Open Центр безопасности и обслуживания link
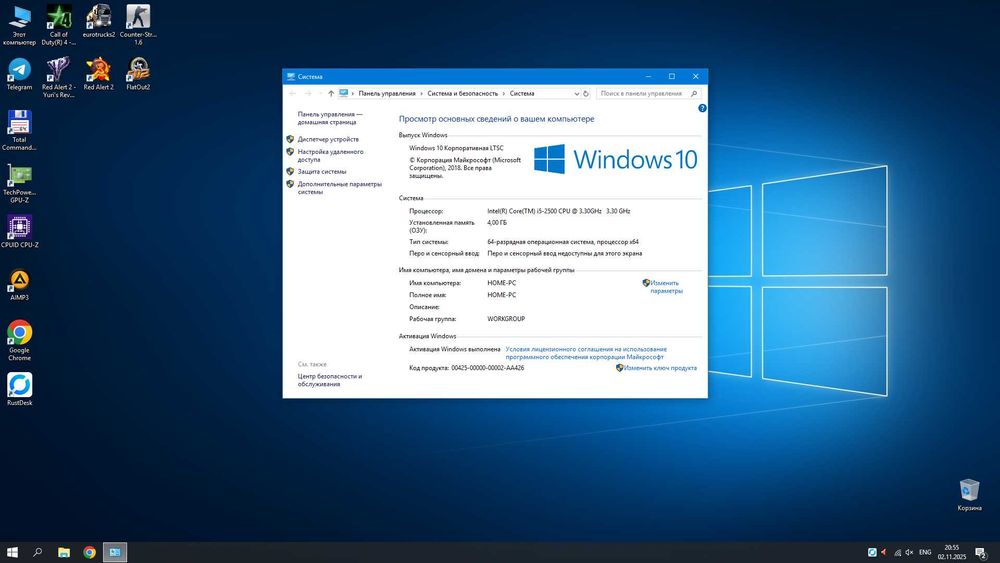Viewport: 1000px width, 563px height. pyautogui.click(x=330, y=380)
